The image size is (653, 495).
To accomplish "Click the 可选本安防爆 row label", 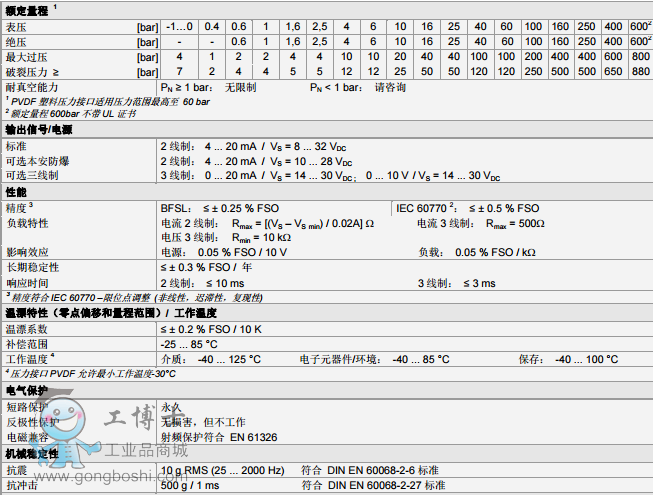I will pyautogui.click(x=37, y=161).
